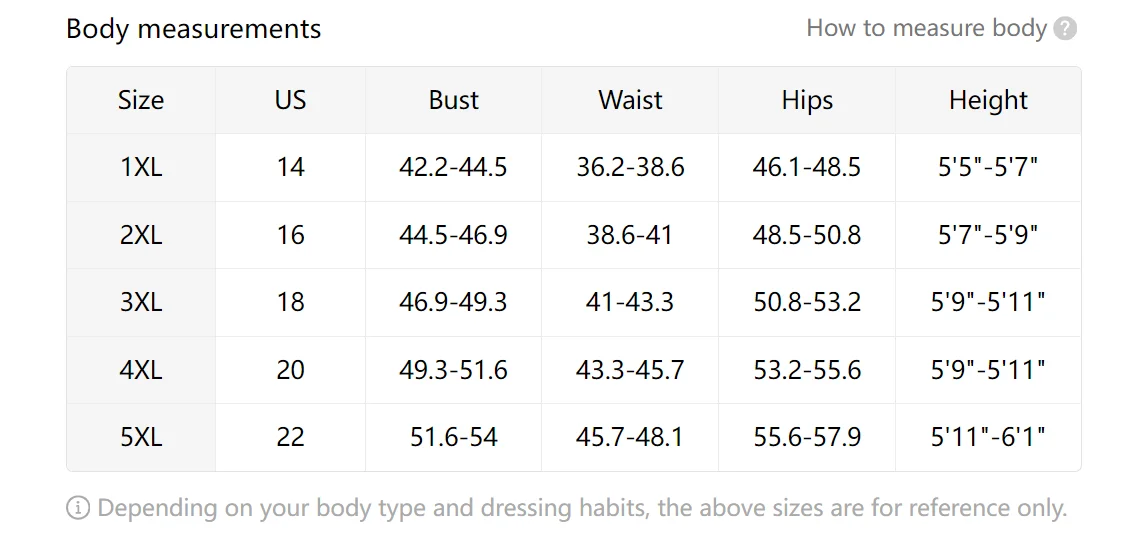This screenshot has width=1122, height=557.
Task: Select the US column header
Action: coord(290,100)
